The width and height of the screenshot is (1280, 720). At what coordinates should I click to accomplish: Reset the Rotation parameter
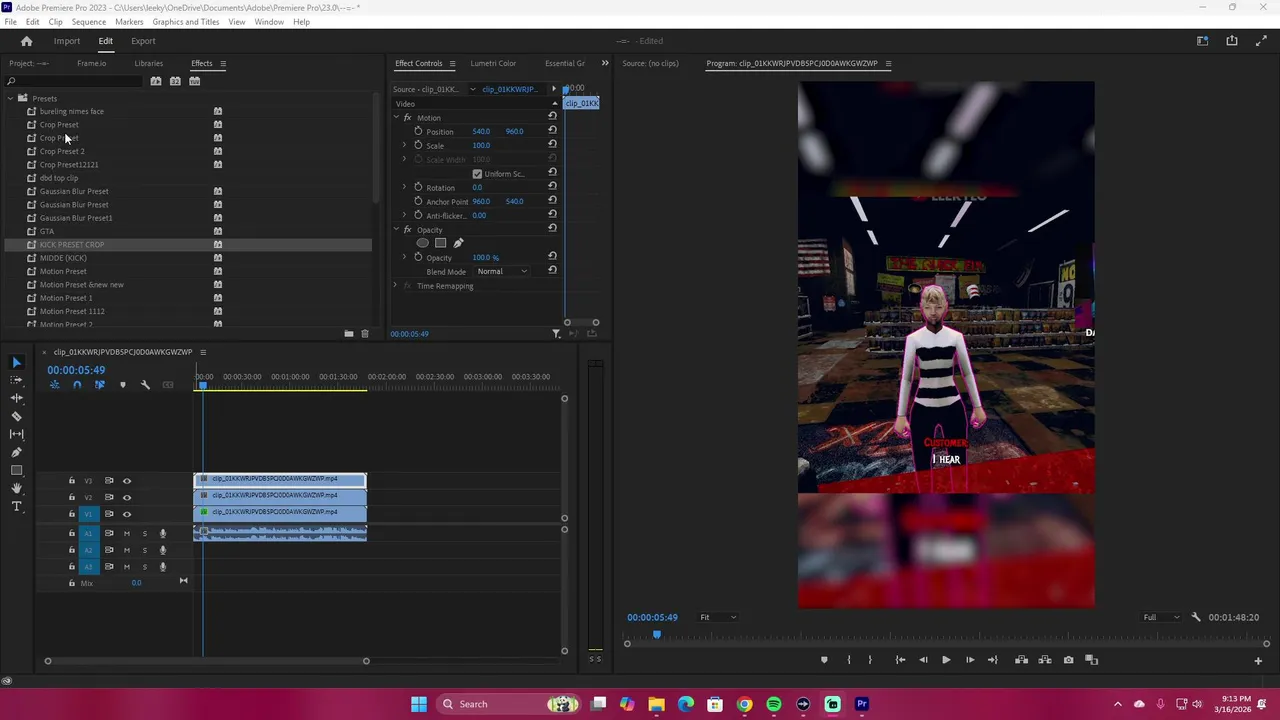pos(552,187)
